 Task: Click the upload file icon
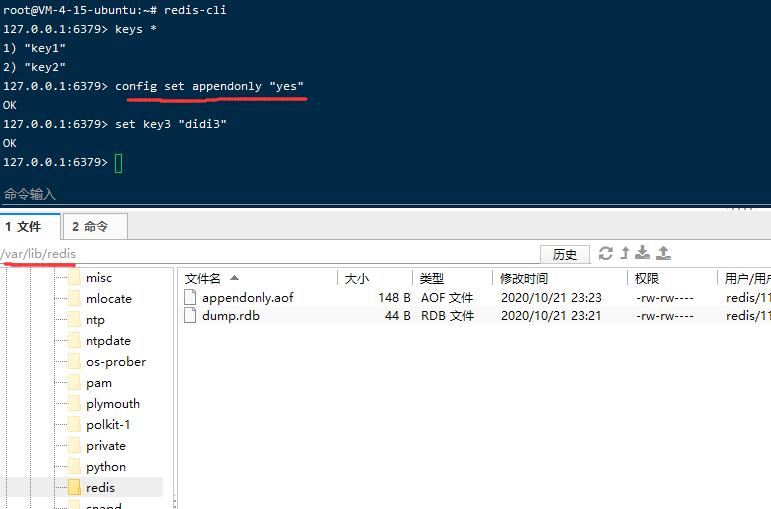(663, 253)
